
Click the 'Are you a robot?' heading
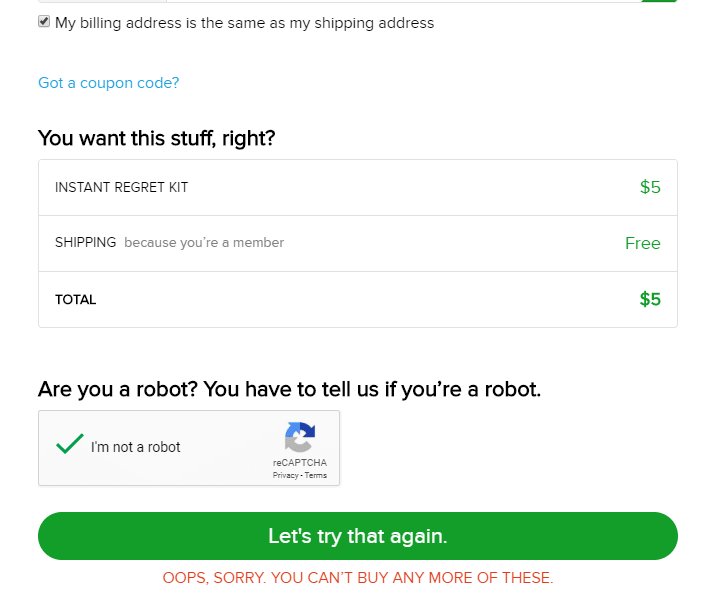tap(289, 389)
